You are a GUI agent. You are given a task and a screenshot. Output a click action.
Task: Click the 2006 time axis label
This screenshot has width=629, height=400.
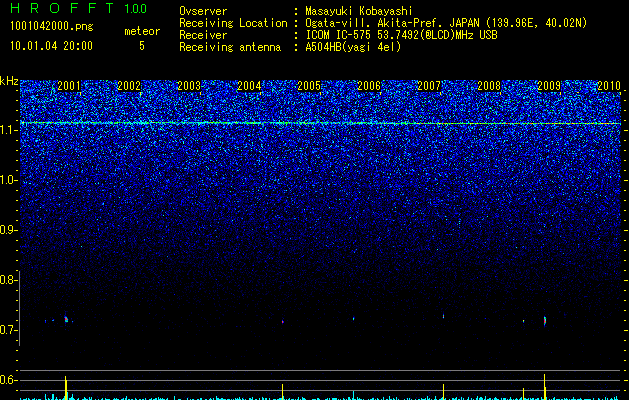click(x=369, y=86)
